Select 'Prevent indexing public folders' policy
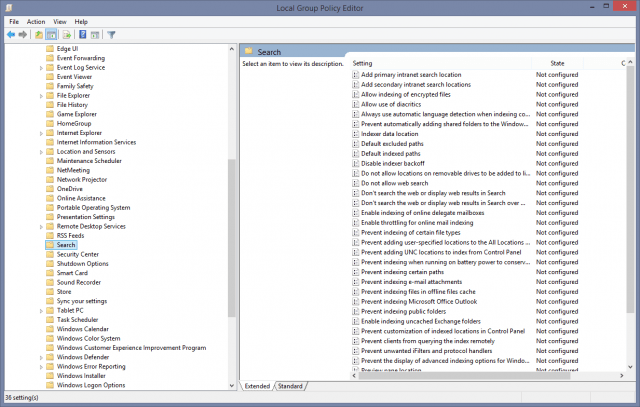Viewport: 640px width, 407px height. [x=403, y=311]
